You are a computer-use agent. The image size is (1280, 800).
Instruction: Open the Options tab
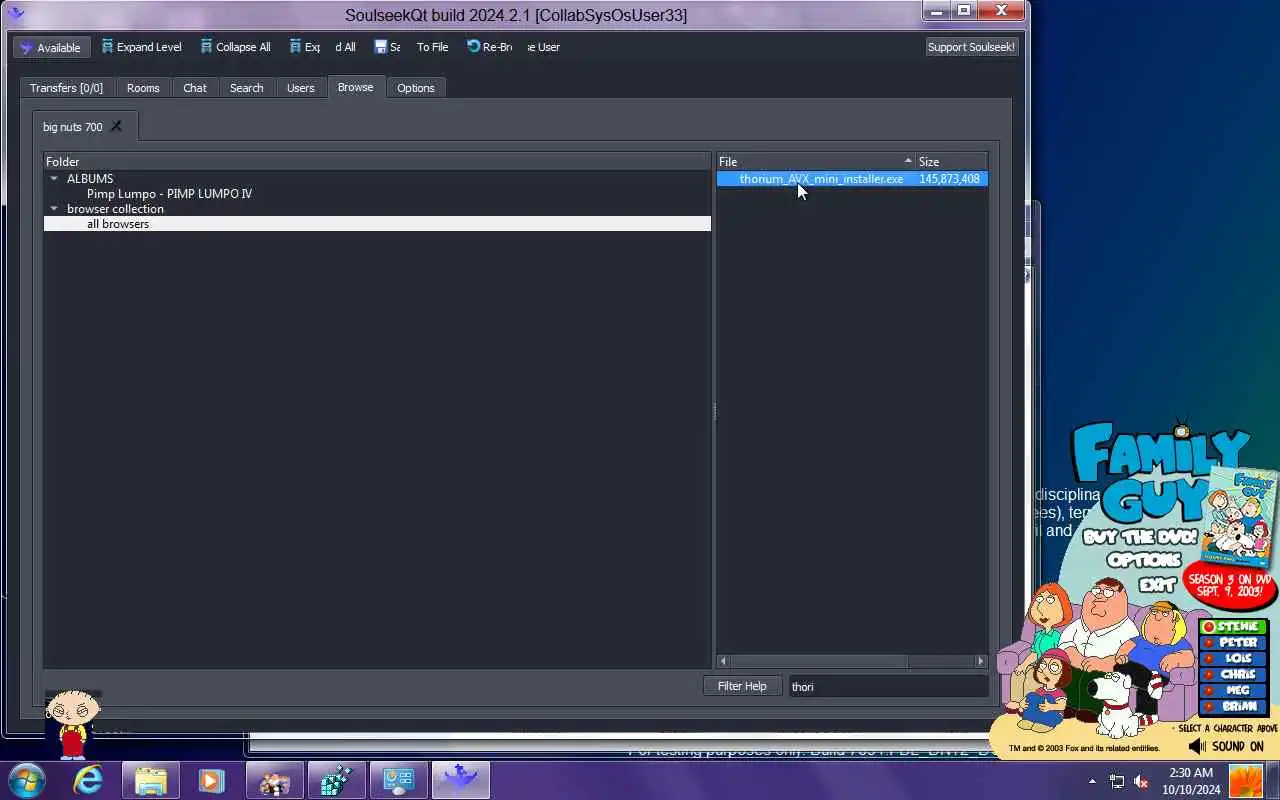[416, 88]
